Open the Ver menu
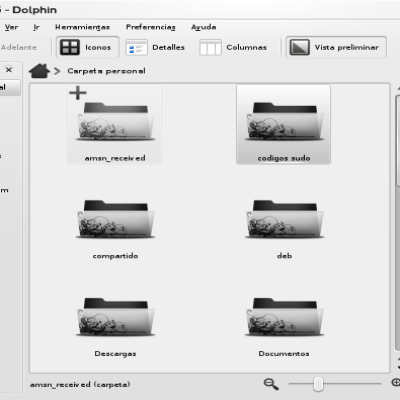The height and width of the screenshot is (400, 400). click(11, 27)
